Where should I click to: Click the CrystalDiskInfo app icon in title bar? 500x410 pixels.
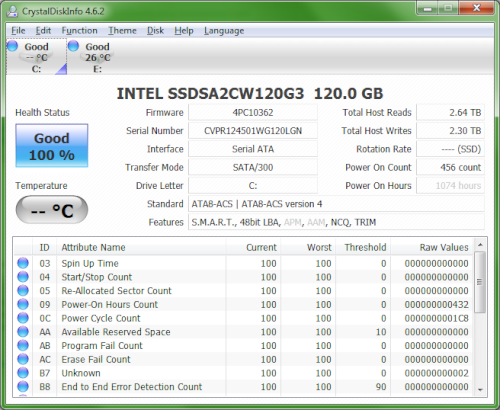(13, 11)
